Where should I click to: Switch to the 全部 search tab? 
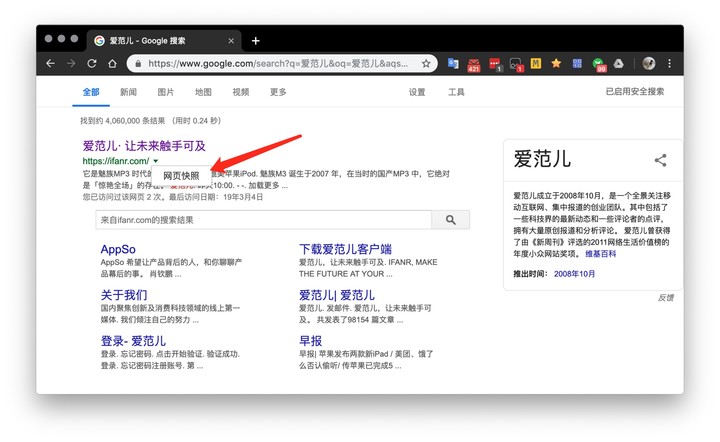coord(91,92)
